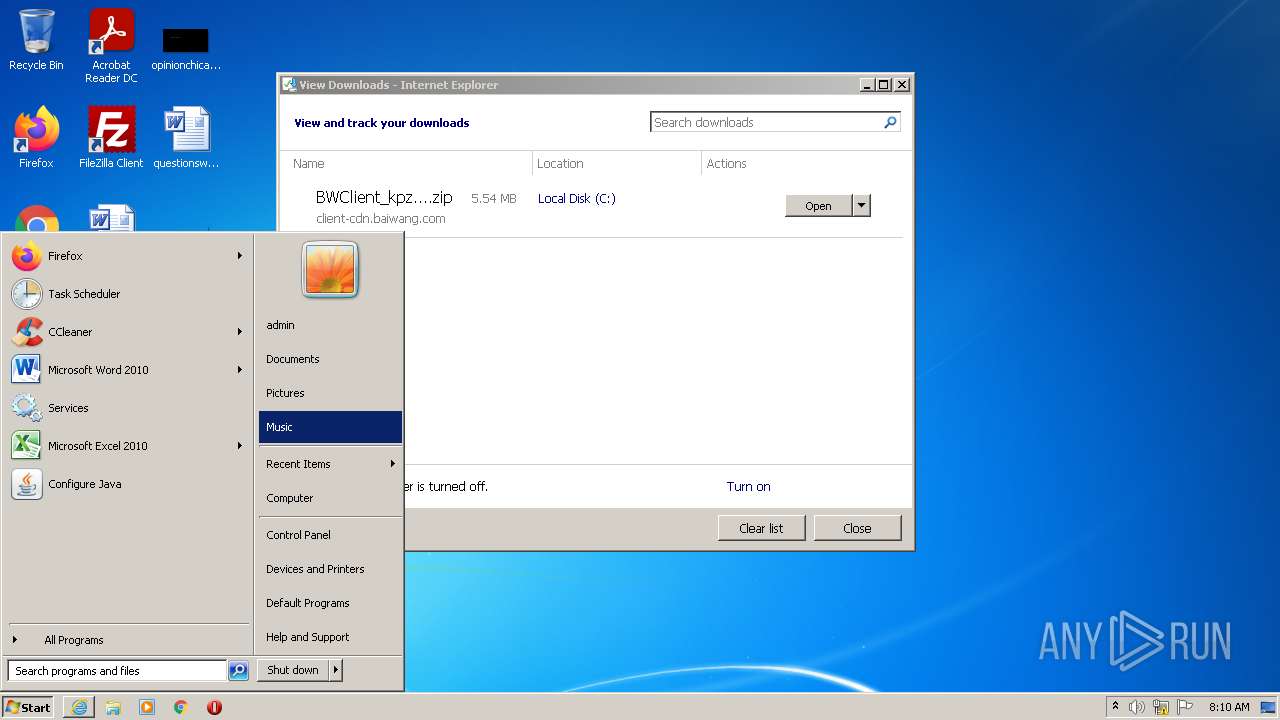Open Internet Explorer from the taskbar

79,707
